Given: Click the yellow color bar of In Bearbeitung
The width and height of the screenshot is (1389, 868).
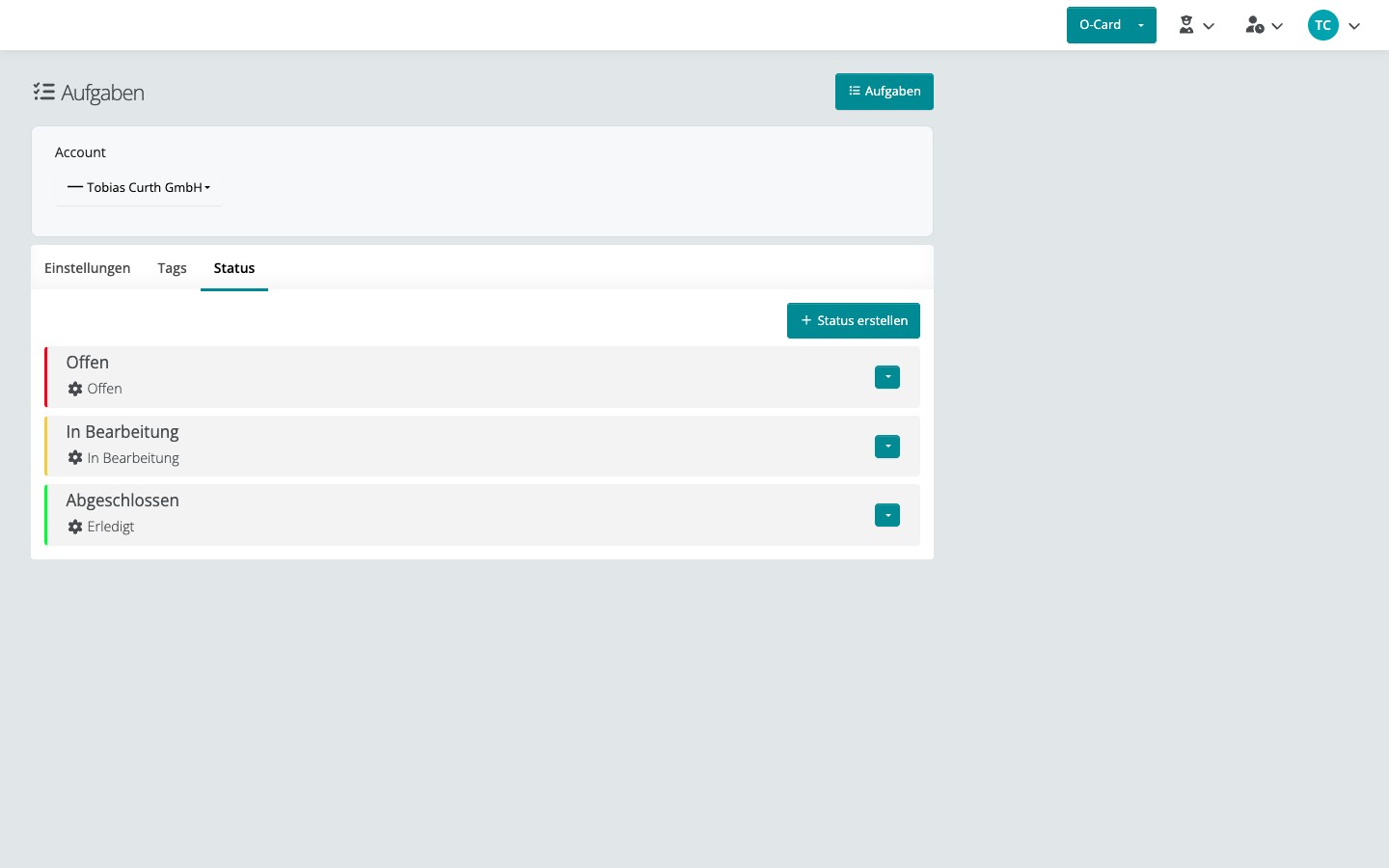Looking at the screenshot, I should tap(45, 447).
